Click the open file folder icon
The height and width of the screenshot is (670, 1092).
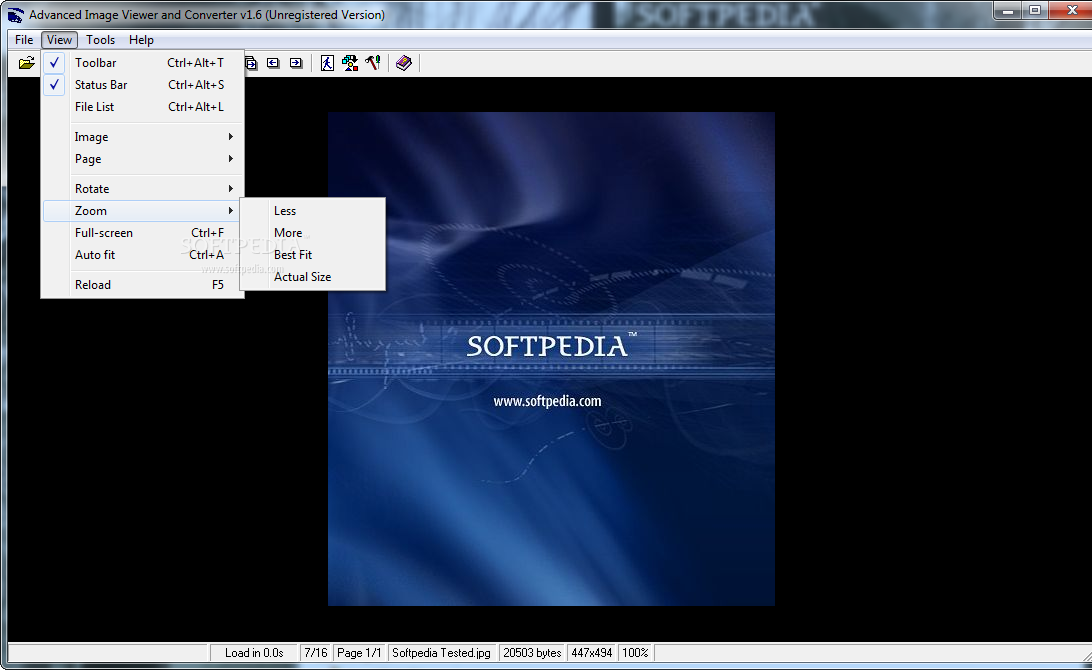coord(26,63)
